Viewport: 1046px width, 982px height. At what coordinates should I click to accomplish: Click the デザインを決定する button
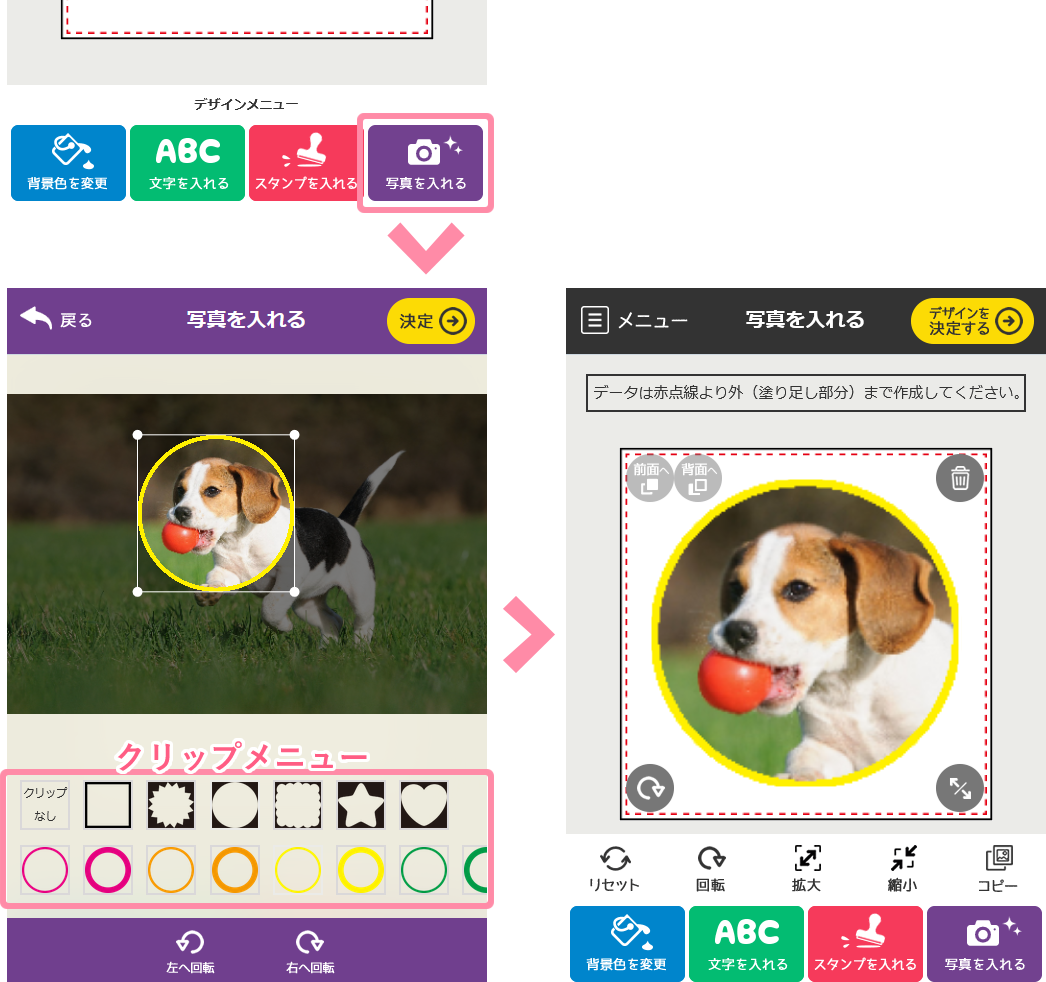(972, 321)
